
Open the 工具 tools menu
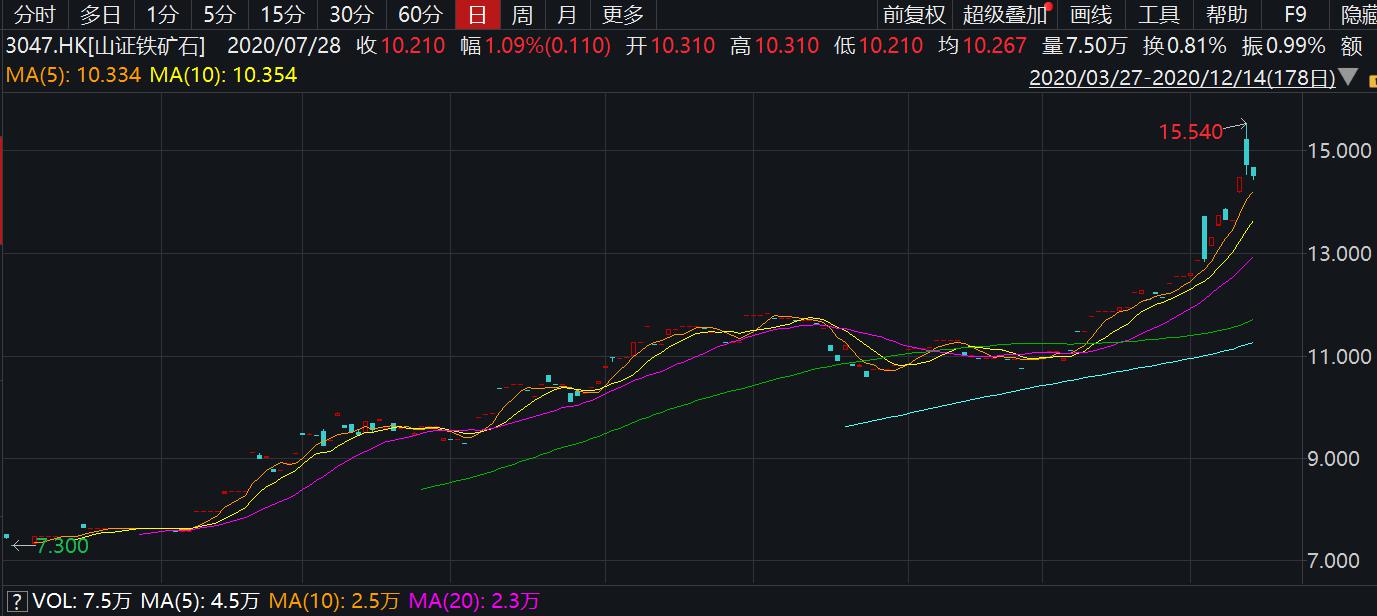[1158, 14]
